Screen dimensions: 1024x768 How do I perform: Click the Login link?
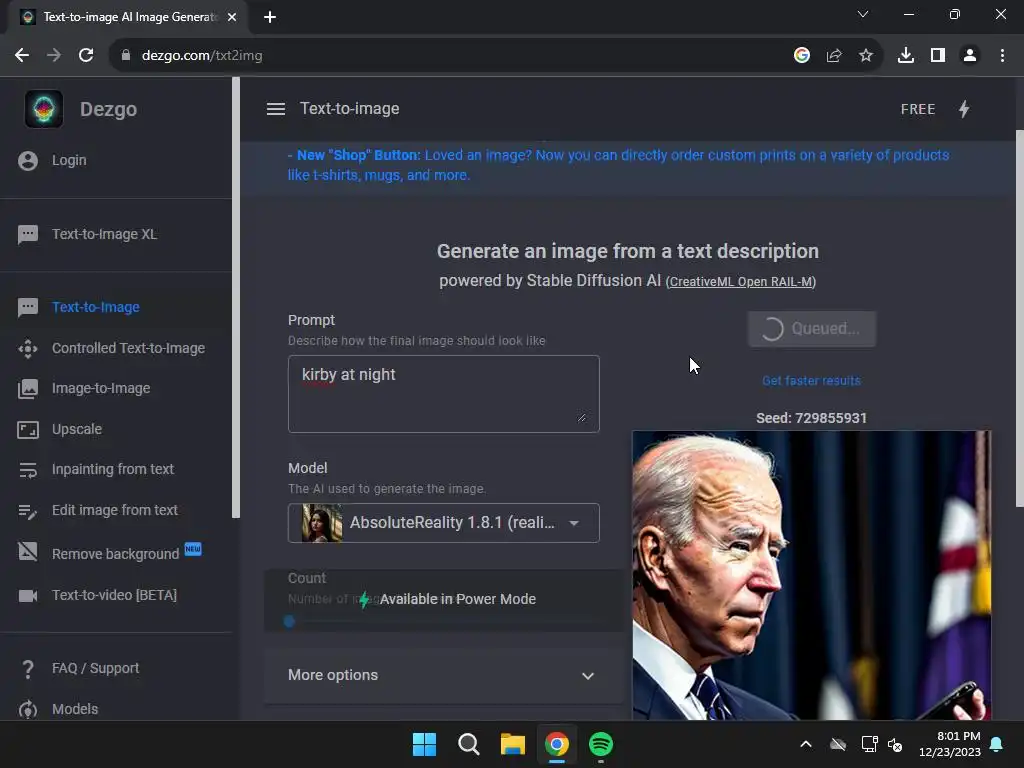(x=69, y=160)
